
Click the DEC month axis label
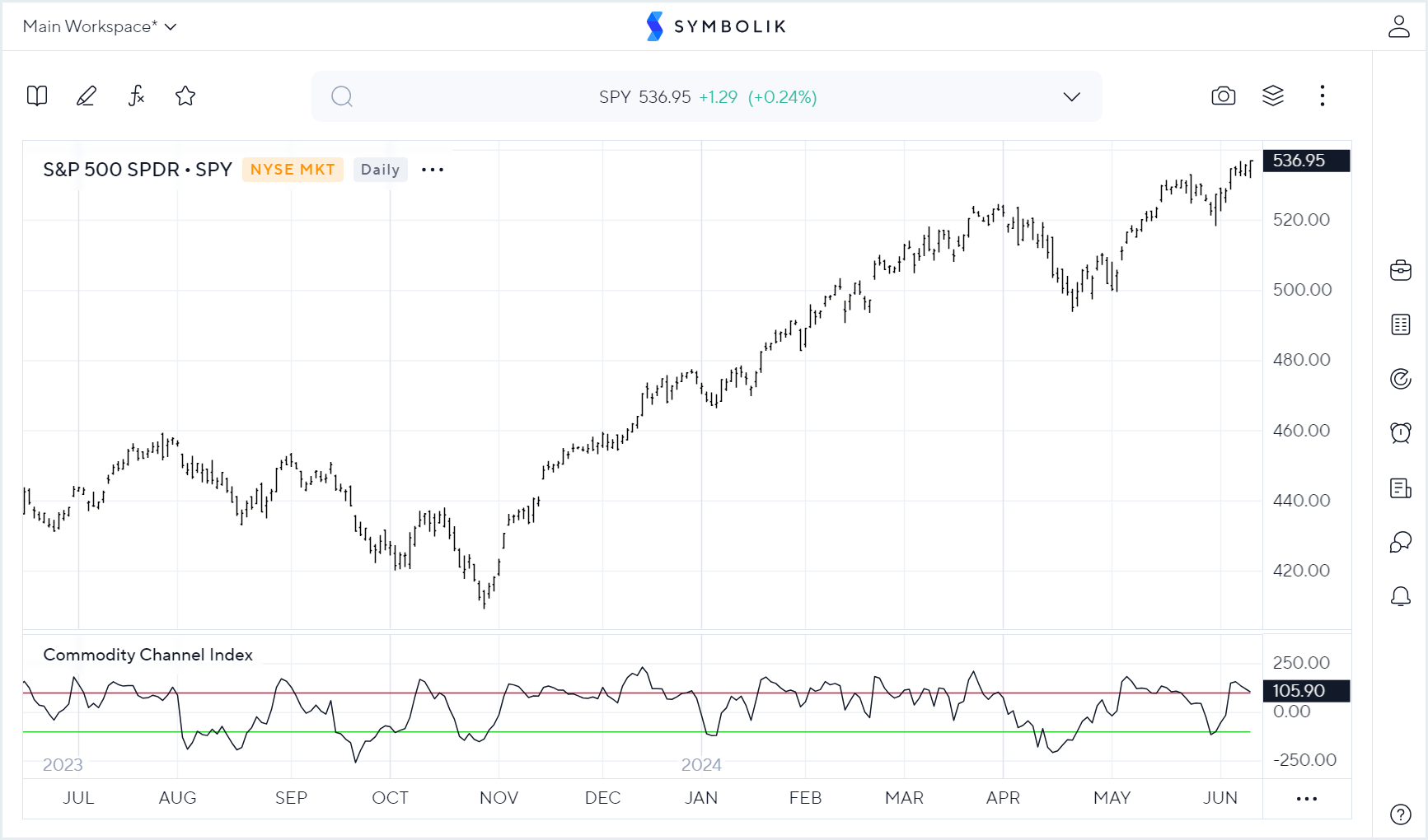(x=603, y=798)
